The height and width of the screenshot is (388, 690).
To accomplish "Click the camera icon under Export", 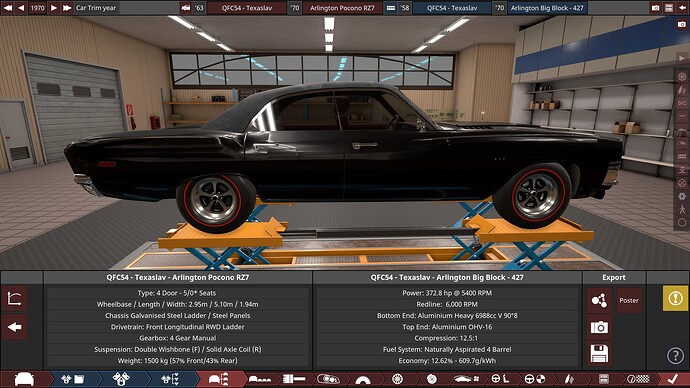I will 599,327.
